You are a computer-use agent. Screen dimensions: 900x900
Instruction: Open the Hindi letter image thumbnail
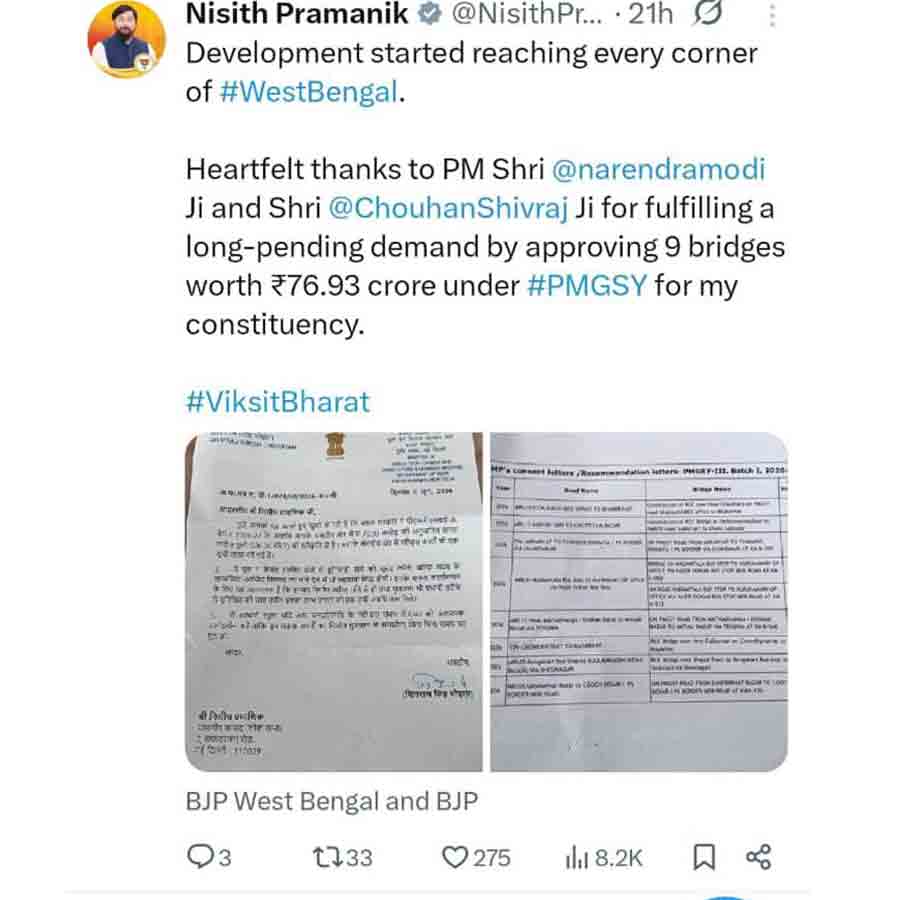pos(334,602)
